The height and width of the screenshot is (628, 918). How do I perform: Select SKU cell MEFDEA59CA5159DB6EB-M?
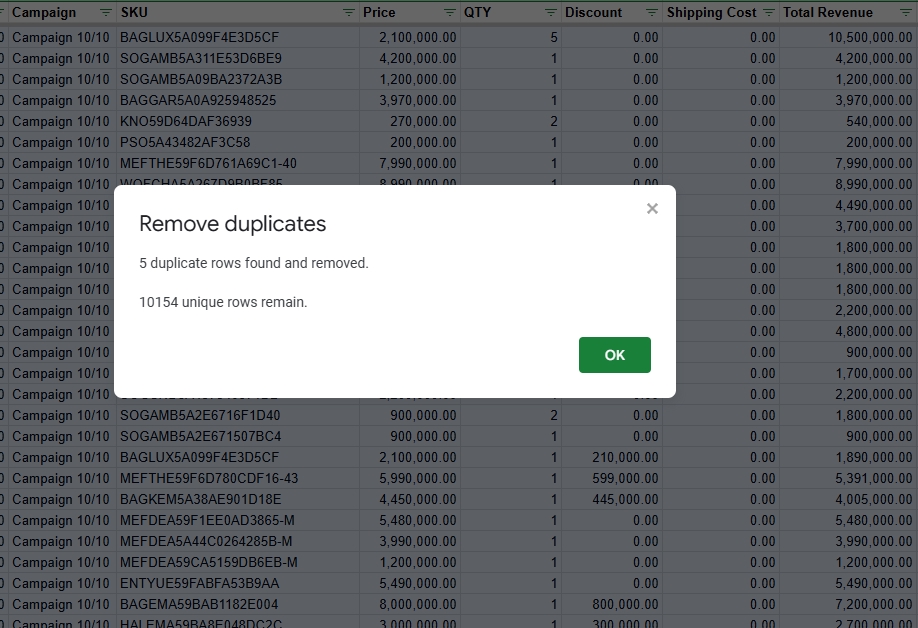click(x=238, y=563)
